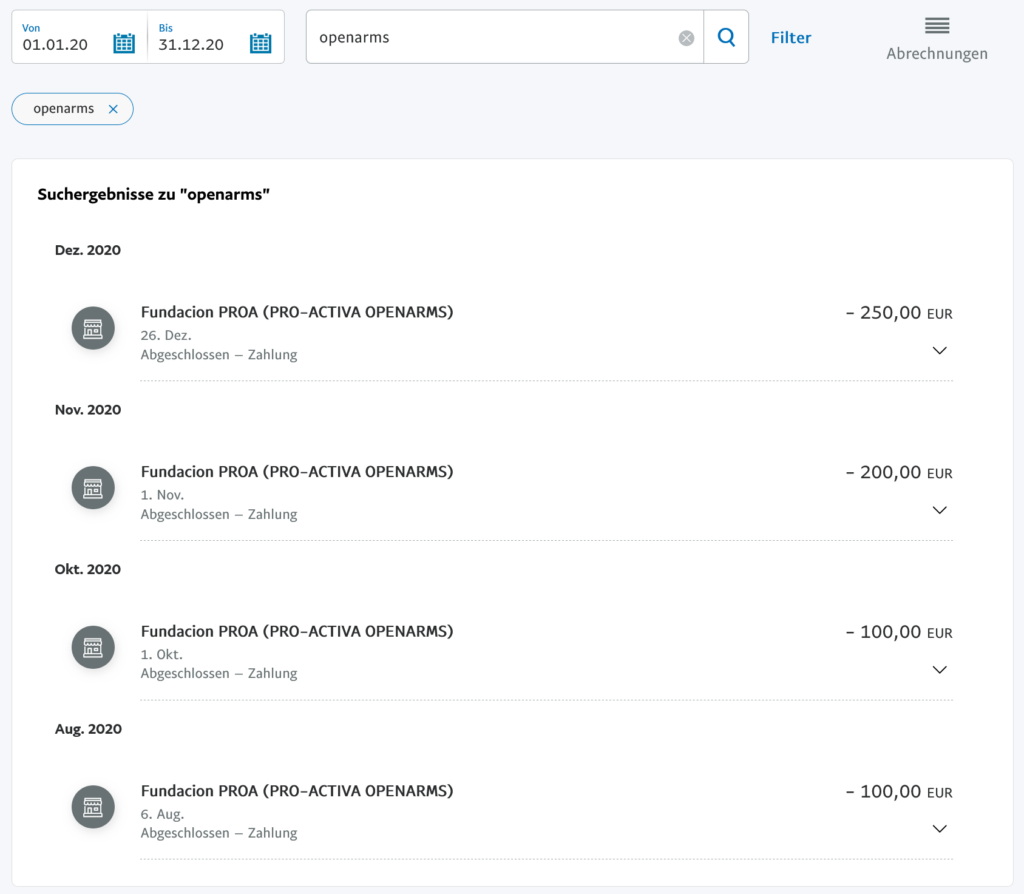This screenshot has height=894, width=1024.
Task: Edit the Bis end date 31.12.20
Action: [x=191, y=45]
